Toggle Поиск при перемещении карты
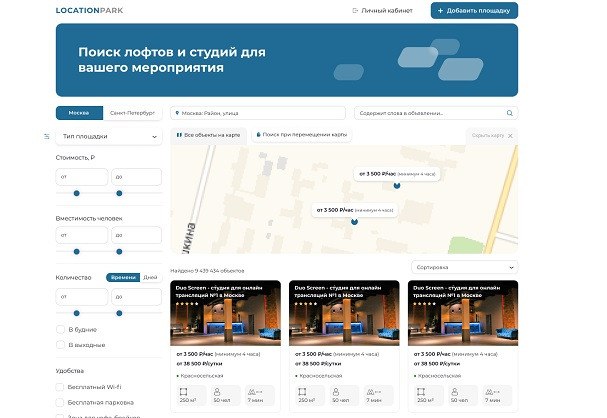Image resolution: width=607 pixels, height=418 pixels. (x=302, y=135)
